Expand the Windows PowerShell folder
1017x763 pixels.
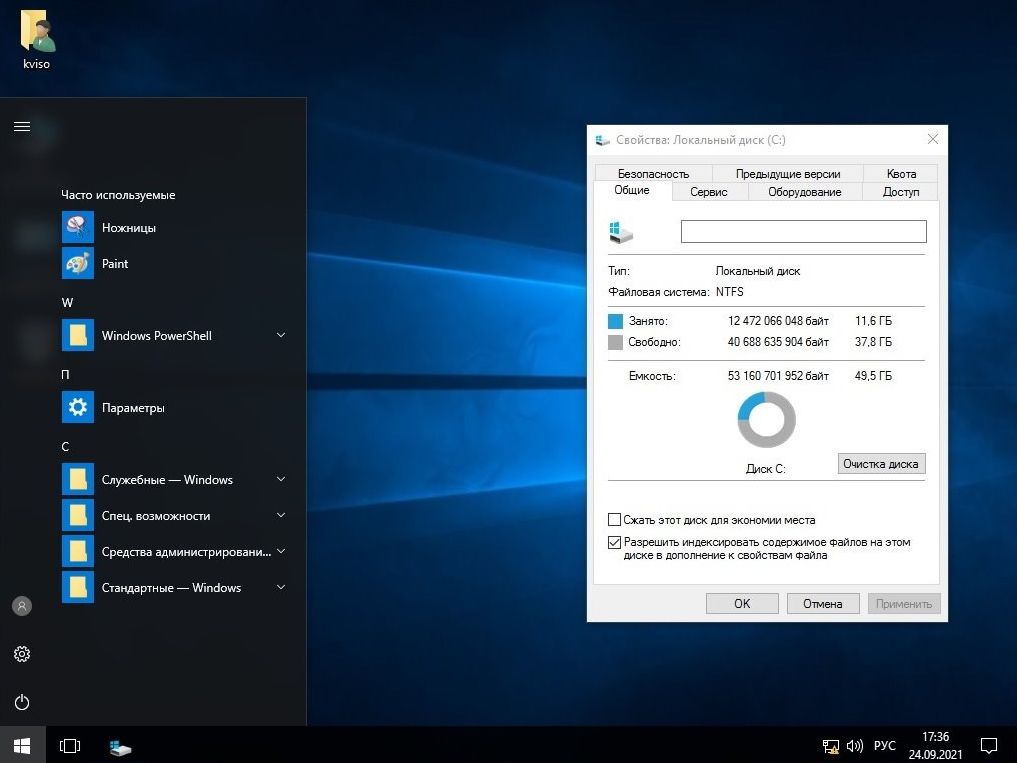(x=281, y=336)
